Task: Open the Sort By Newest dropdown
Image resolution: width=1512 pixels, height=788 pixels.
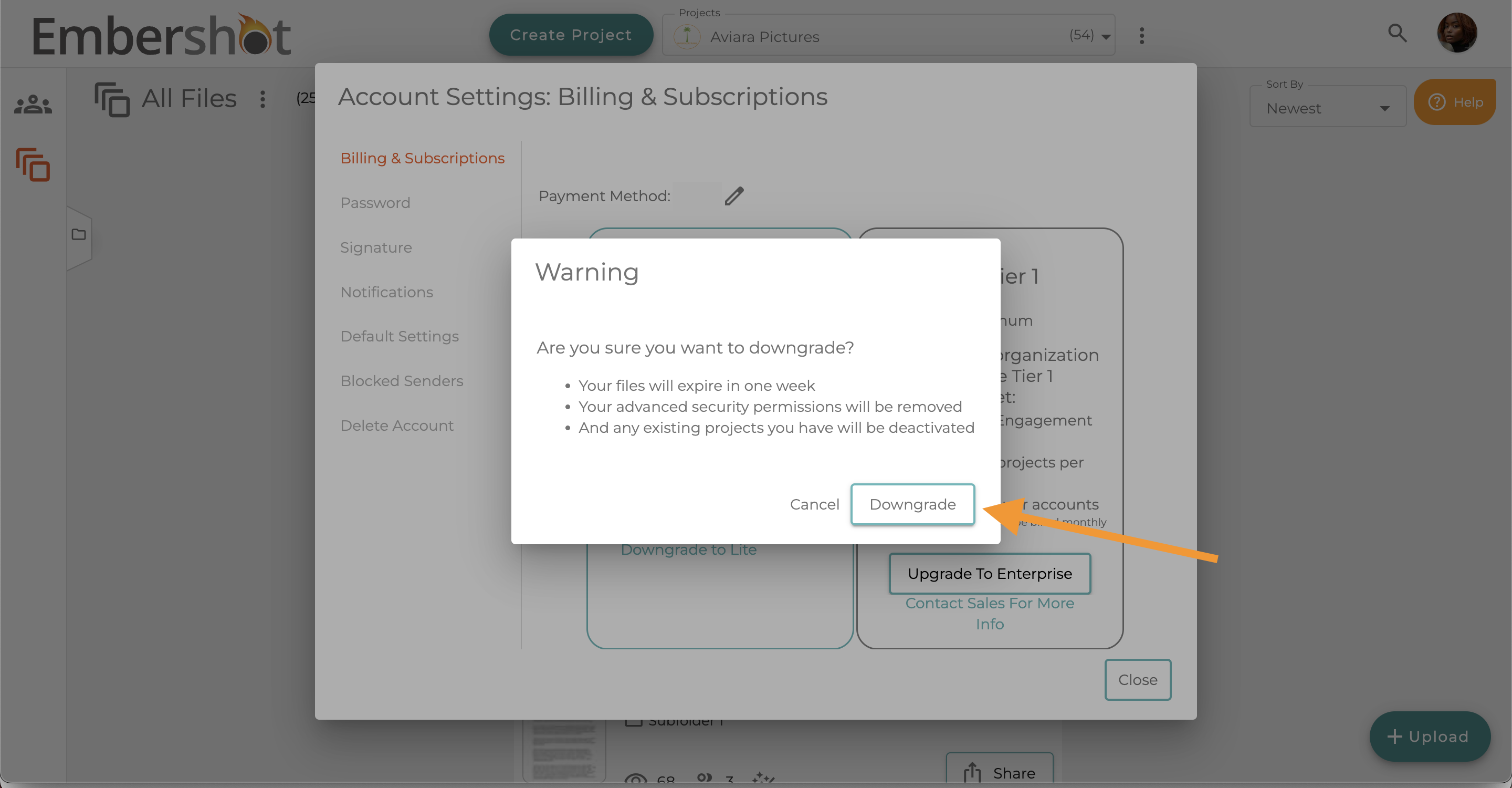Action: tap(1328, 108)
